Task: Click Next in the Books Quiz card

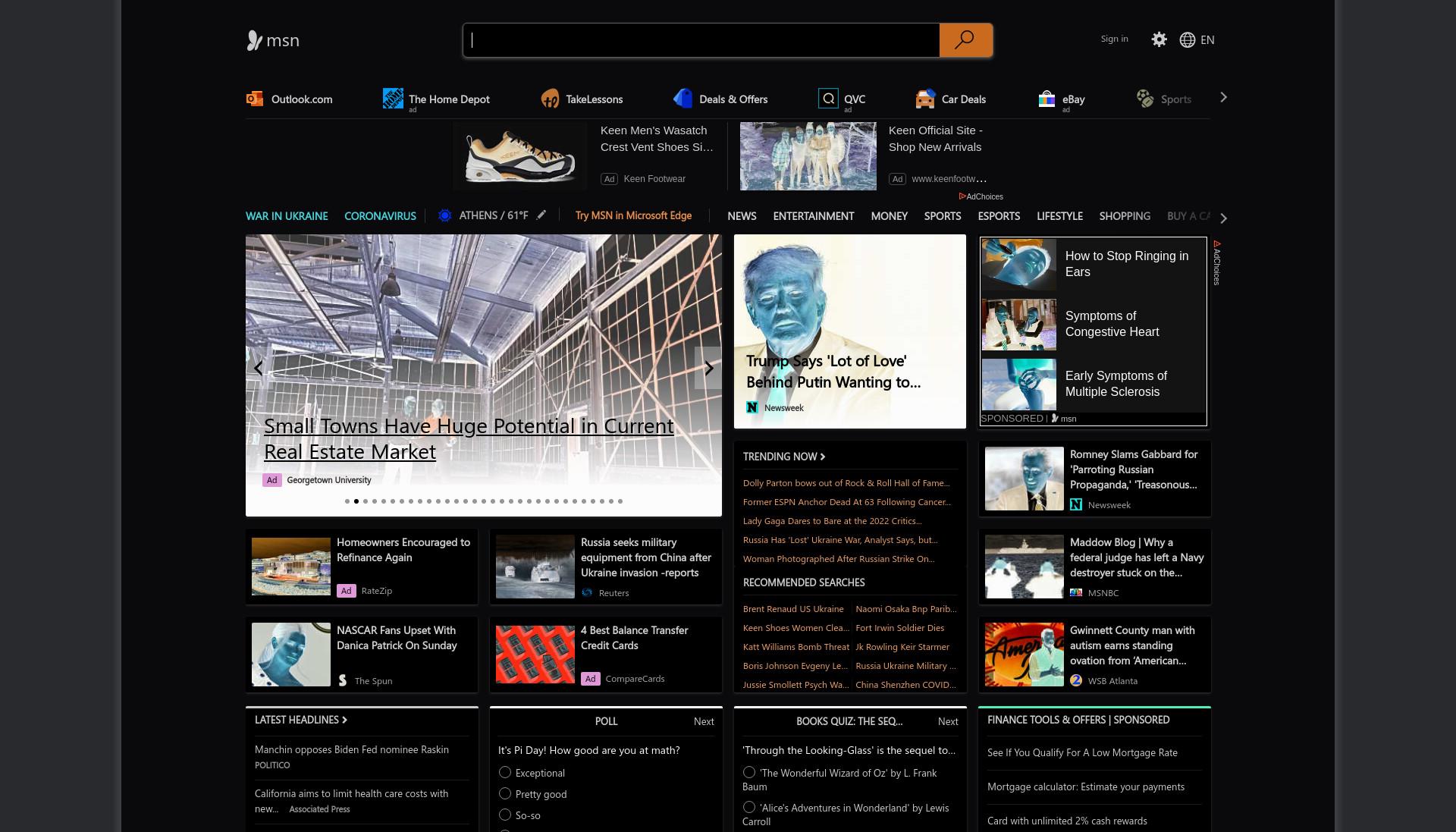Action: pos(948,721)
